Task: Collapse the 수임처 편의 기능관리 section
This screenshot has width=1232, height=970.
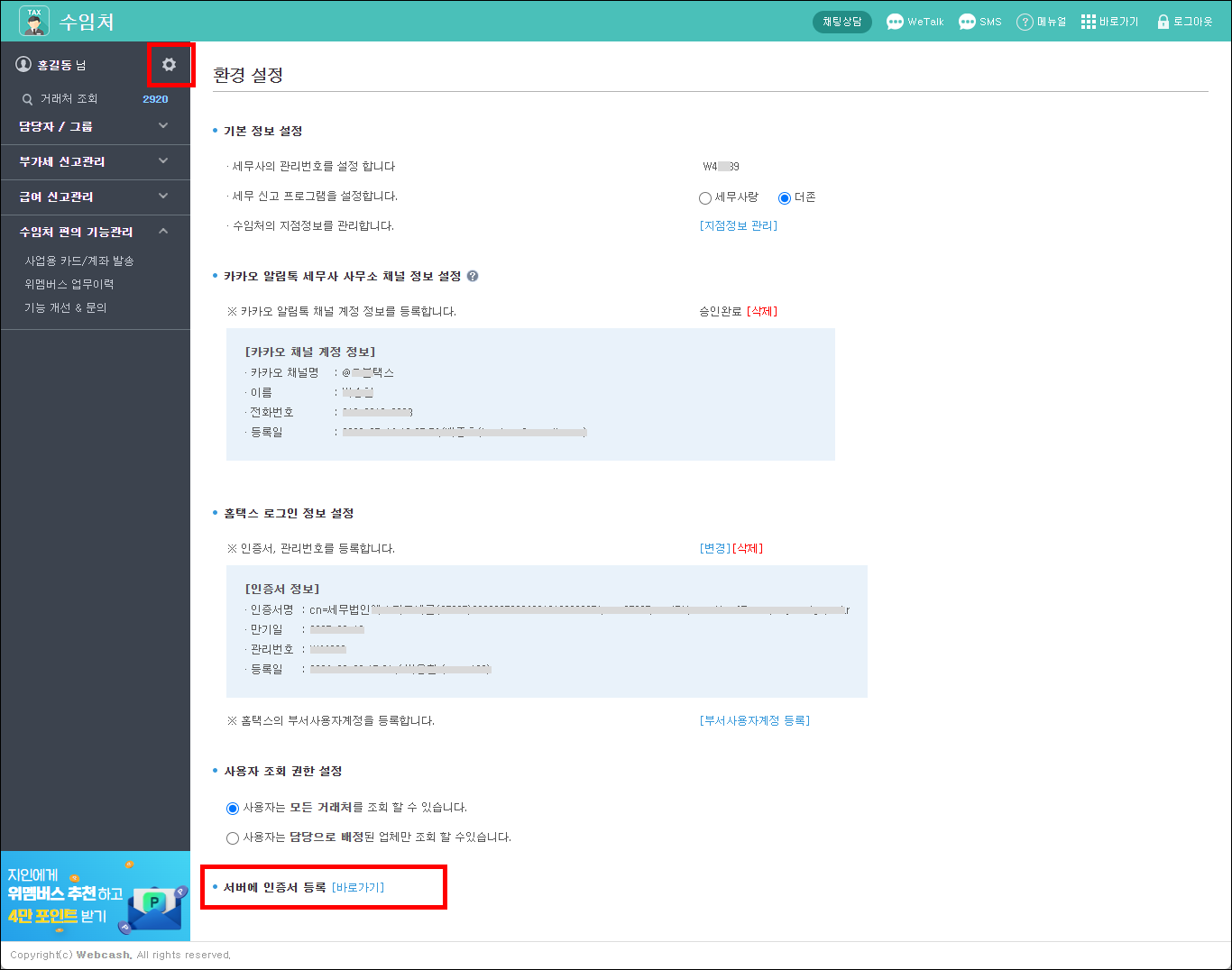Action: click(x=163, y=232)
